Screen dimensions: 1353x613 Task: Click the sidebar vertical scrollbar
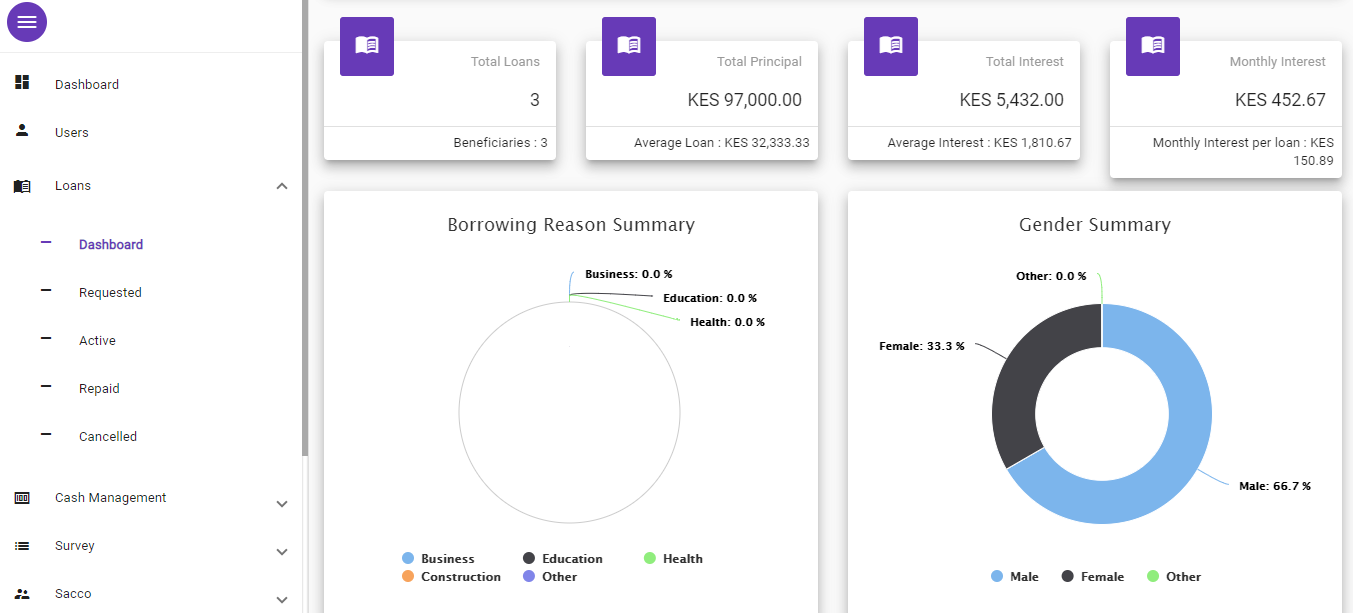coord(305,228)
